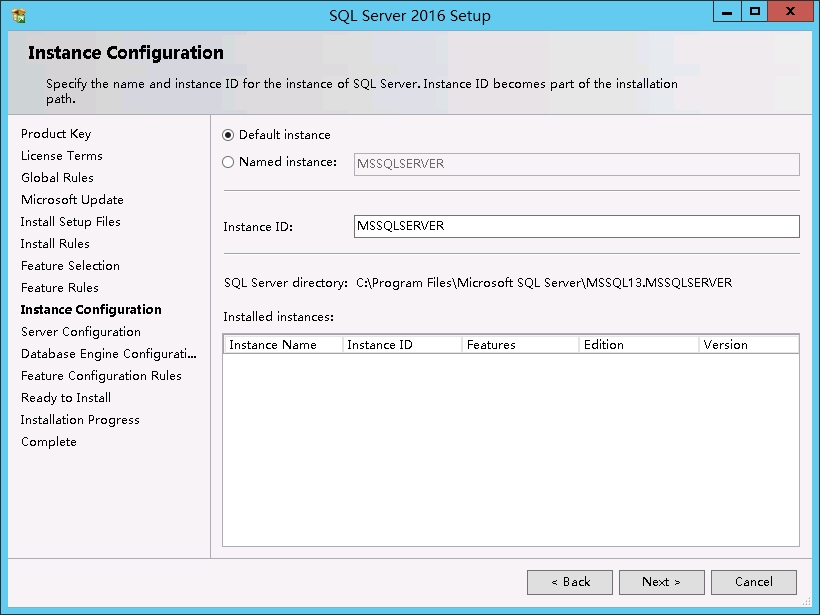Click the Instance ID input field
The height and width of the screenshot is (615, 820).
(576, 226)
